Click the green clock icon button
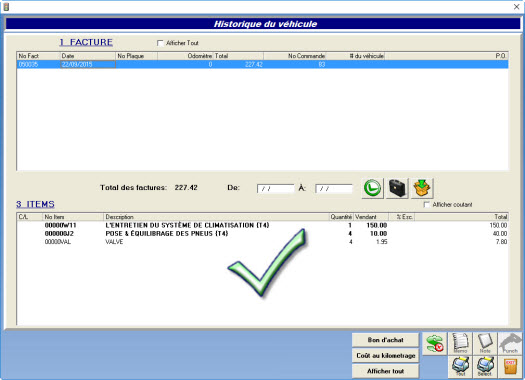Screen dimensions: 525x380 click(372, 188)
